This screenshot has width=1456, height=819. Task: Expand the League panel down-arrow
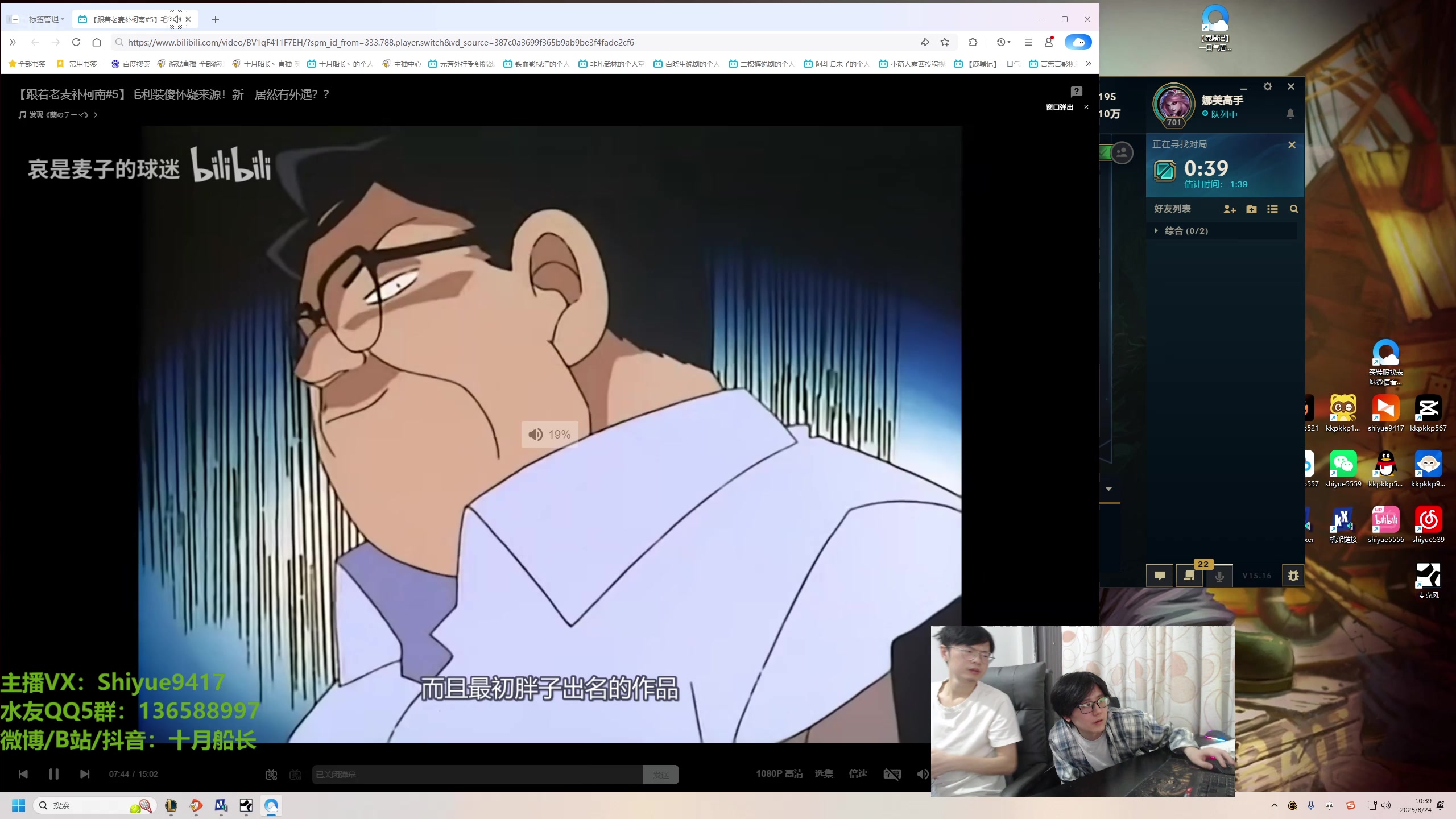(x=1108, y=489)
